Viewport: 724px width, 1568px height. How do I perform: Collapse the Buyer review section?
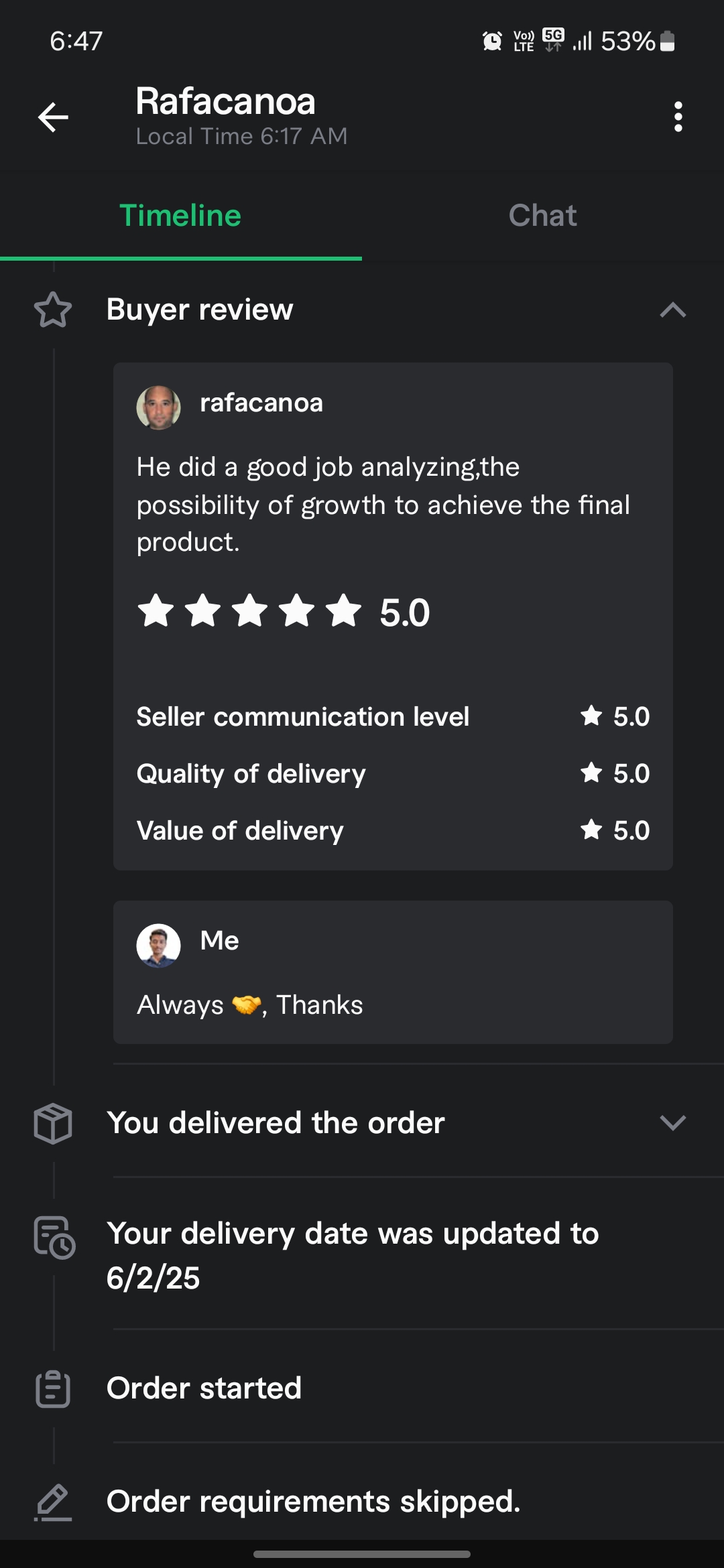[672, 310]
